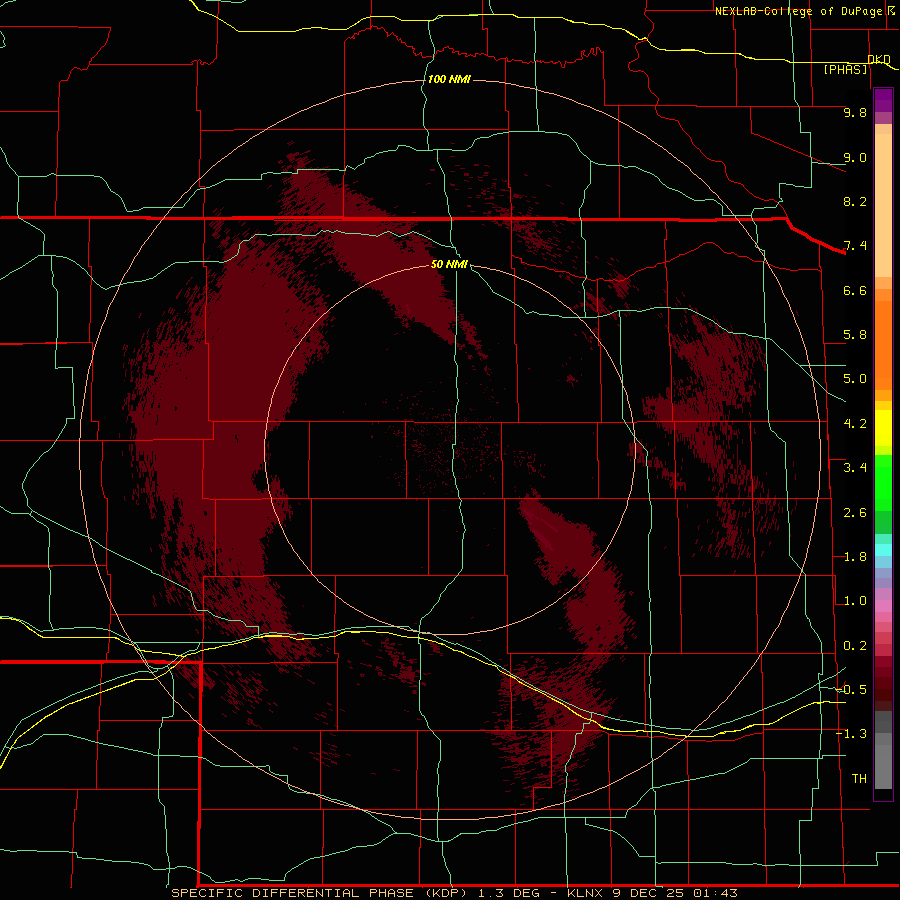900x900 pixels.
Task: Click the 5.0 value on the color scale
Action: (x=855, y=379)
